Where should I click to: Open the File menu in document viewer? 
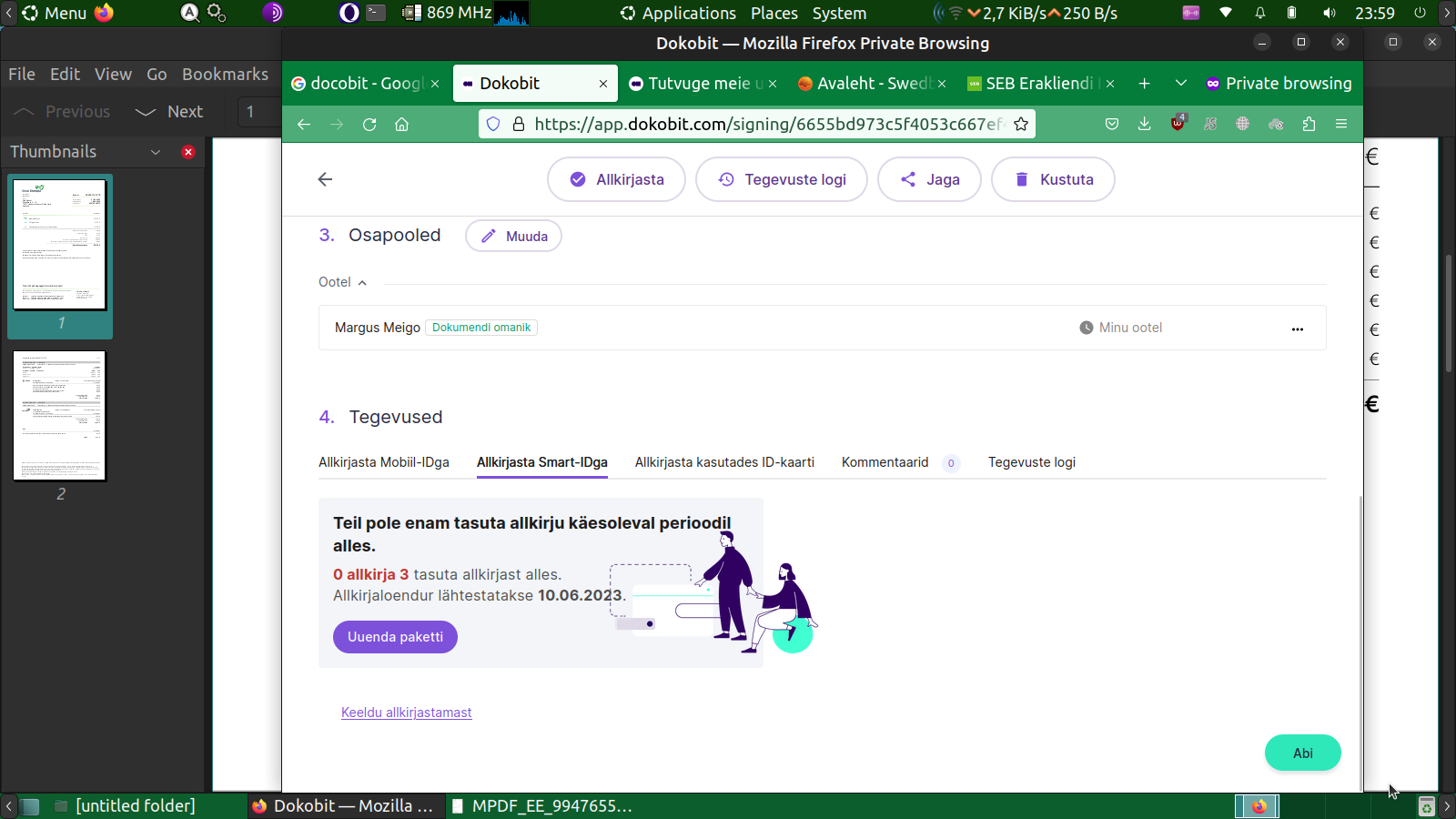22,74
